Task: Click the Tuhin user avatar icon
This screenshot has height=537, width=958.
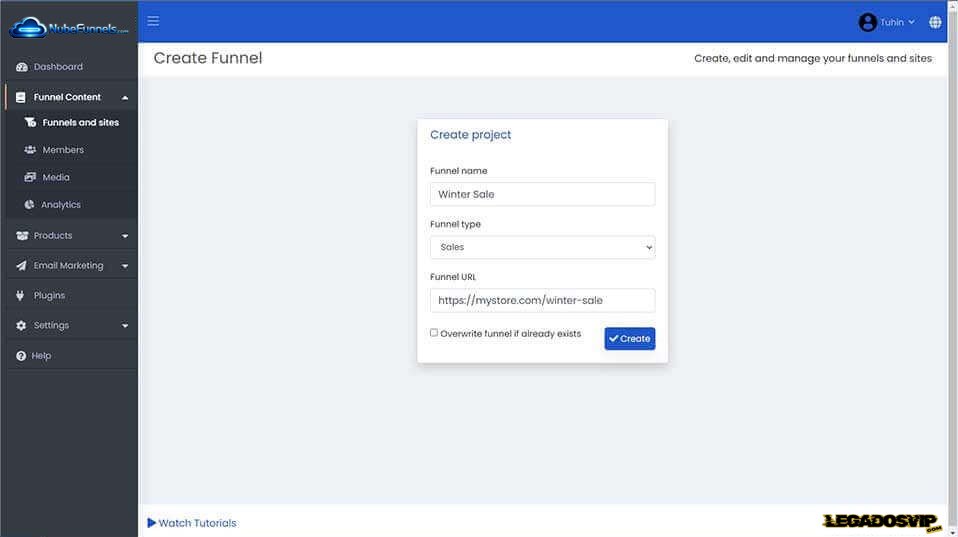Action: [867, 22]
